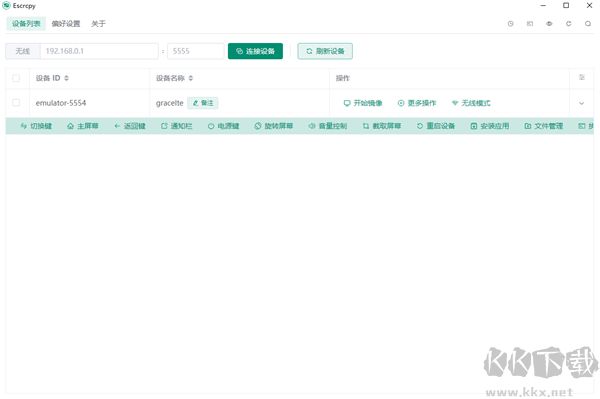Open the 音量控制 volume control icon
Screen dimensions: 600x399
pyautogui.click(x=312, y=126)
